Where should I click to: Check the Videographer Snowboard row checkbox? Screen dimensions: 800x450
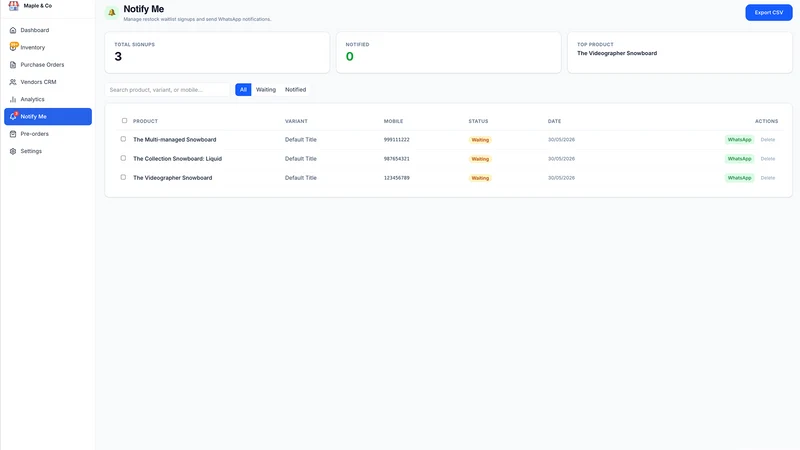[x=123, y=177]
